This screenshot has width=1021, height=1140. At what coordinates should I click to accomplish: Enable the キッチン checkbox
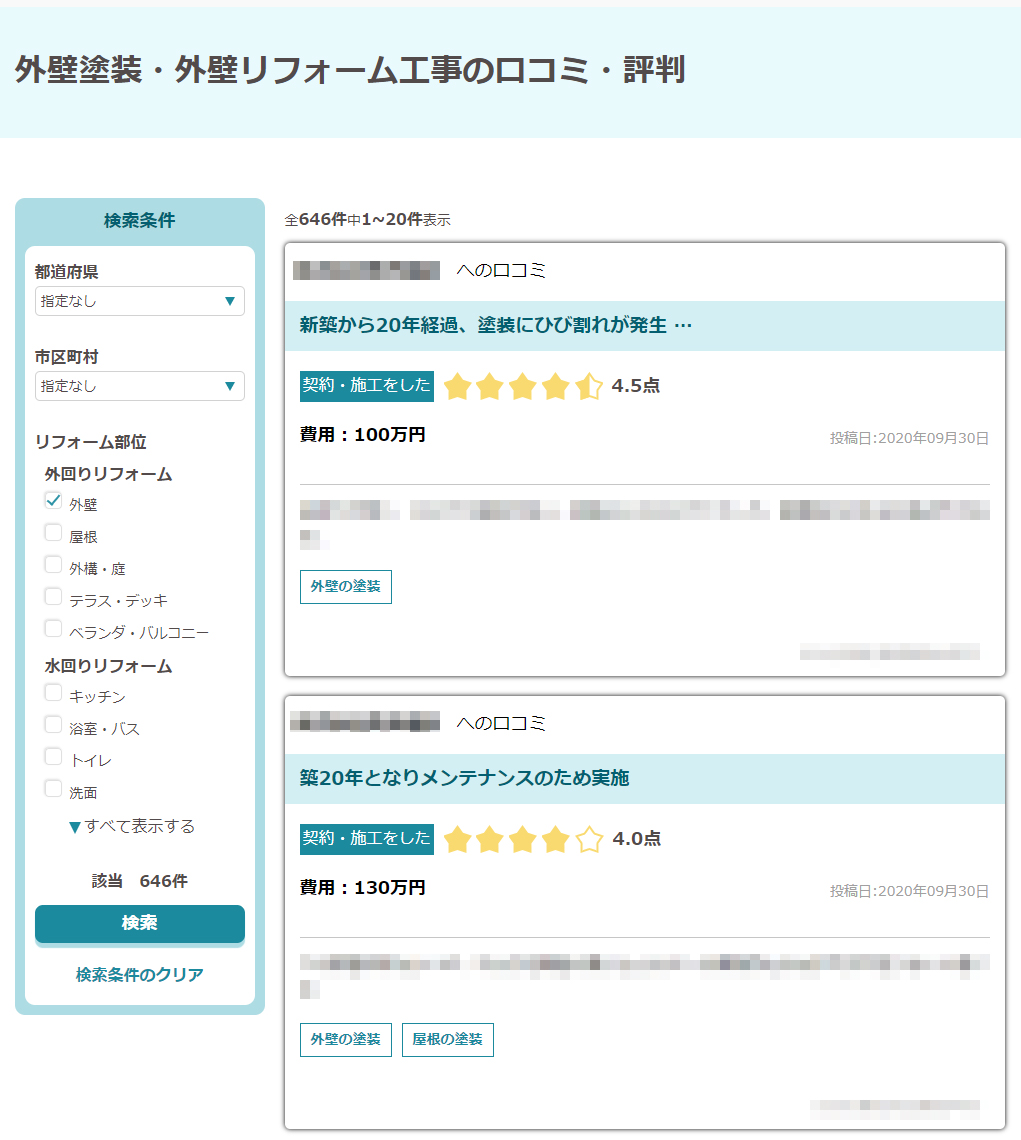point(54,693)
